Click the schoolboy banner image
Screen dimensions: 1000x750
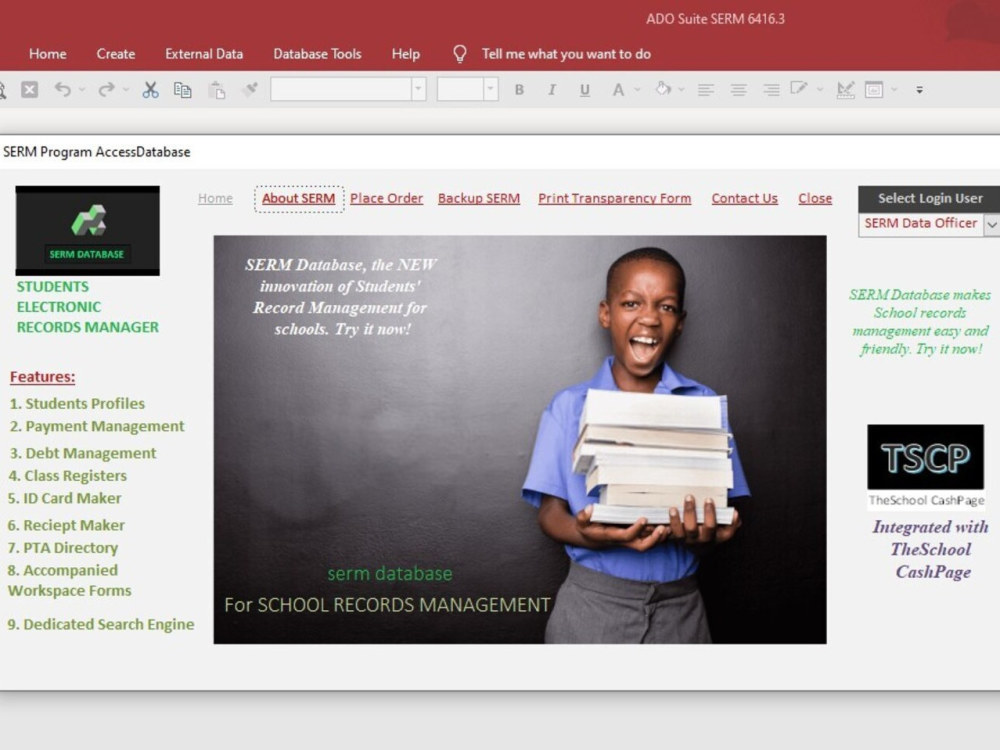(520, 439)
